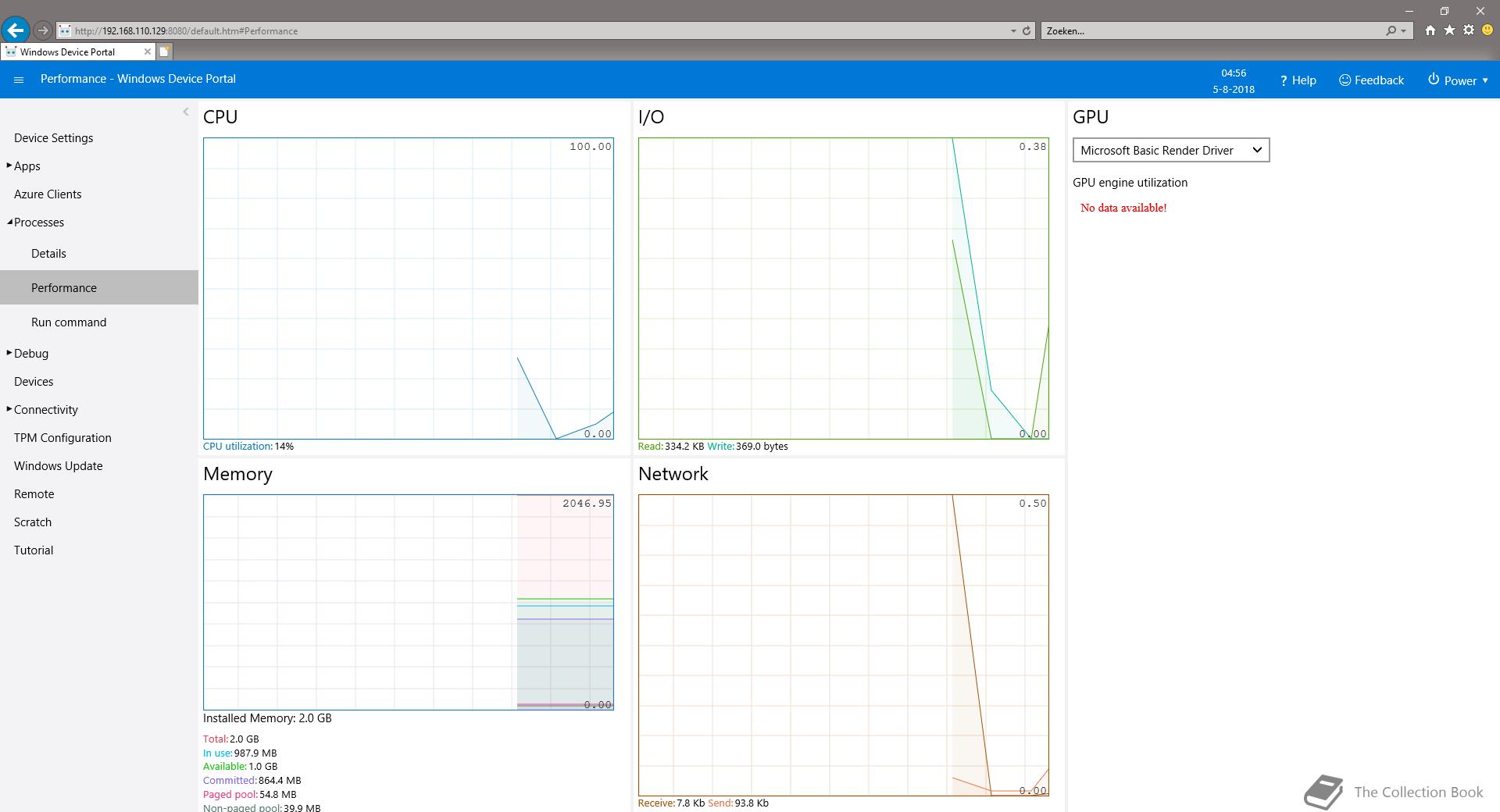This screenshot has height=812, width=1500.
Task: Open Device Settings page
Action: [x=53, y=138]
